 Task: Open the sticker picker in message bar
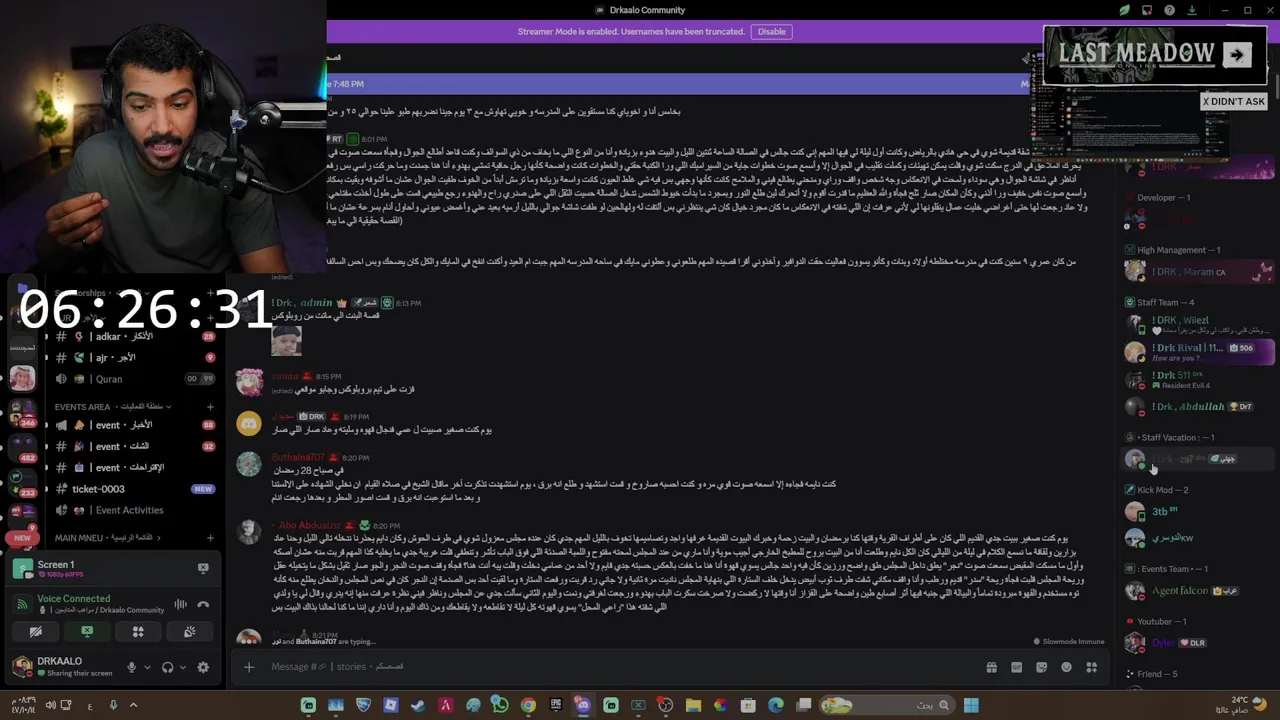tap(1041, 667)
